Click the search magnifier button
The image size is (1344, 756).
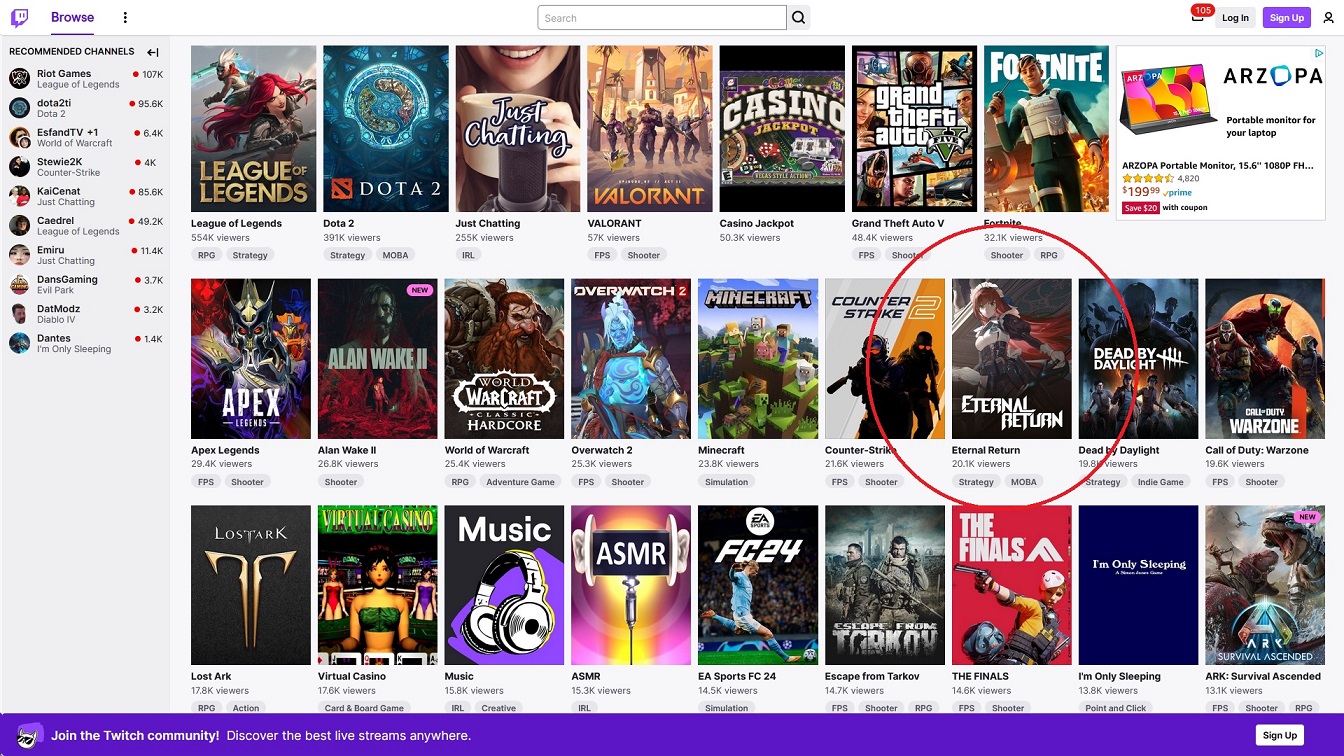(x=798, y=18)
